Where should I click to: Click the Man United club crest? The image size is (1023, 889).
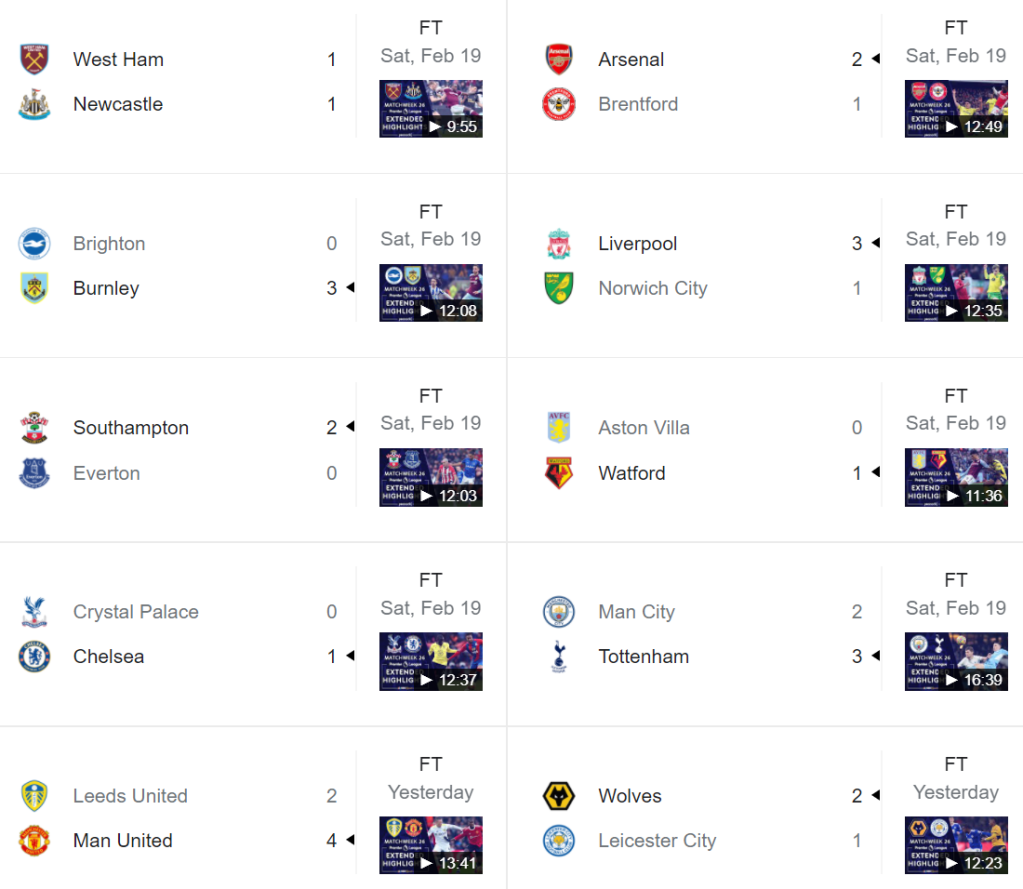point(34,841)
